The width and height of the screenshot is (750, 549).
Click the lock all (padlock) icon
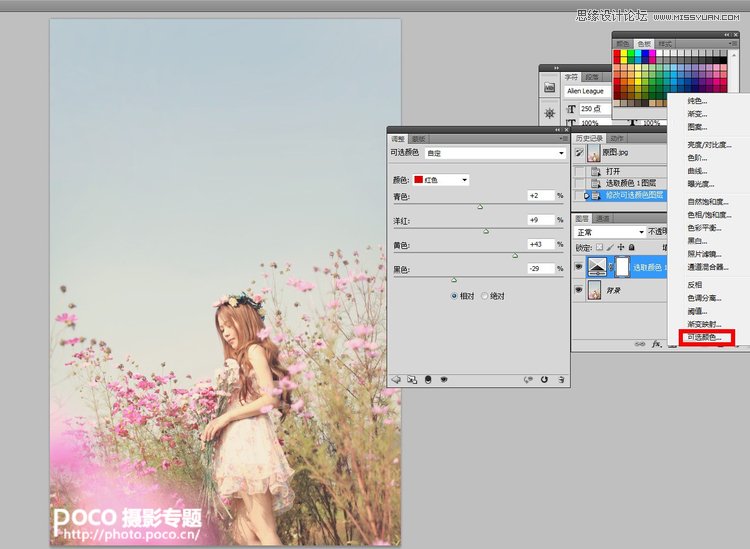tap(633, 247)
